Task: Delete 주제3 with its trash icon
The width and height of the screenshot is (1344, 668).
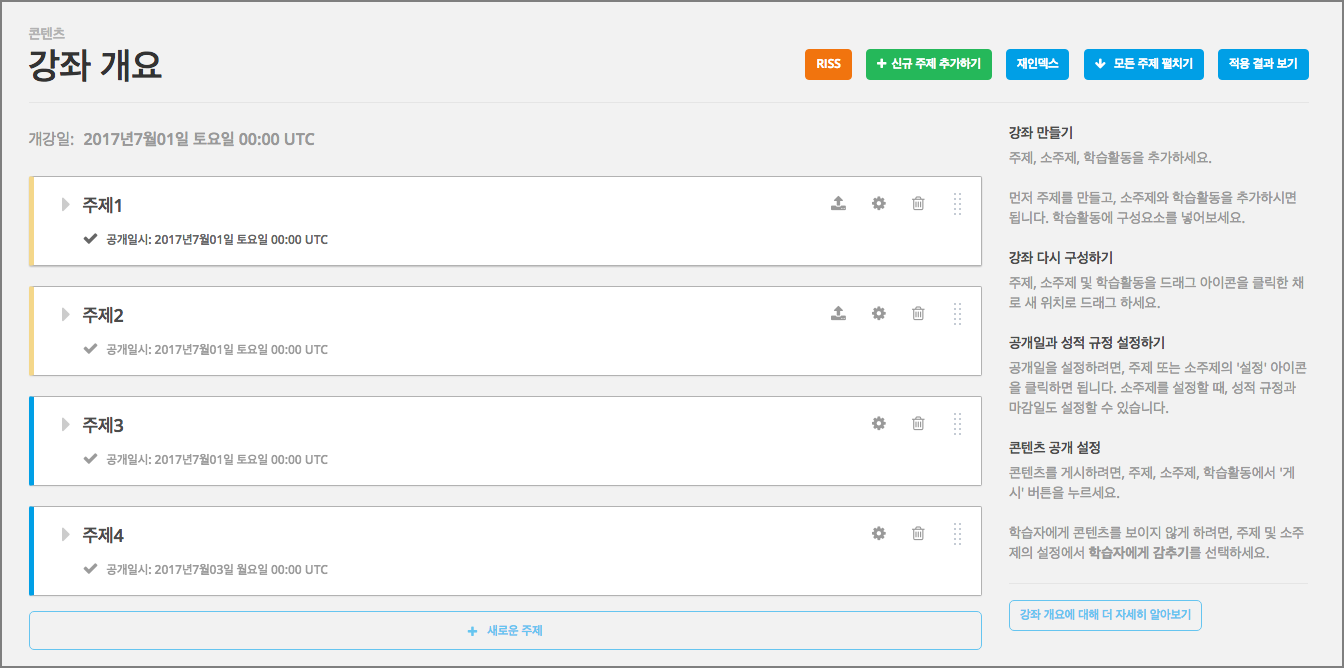Action: click(x=918, y=424)
